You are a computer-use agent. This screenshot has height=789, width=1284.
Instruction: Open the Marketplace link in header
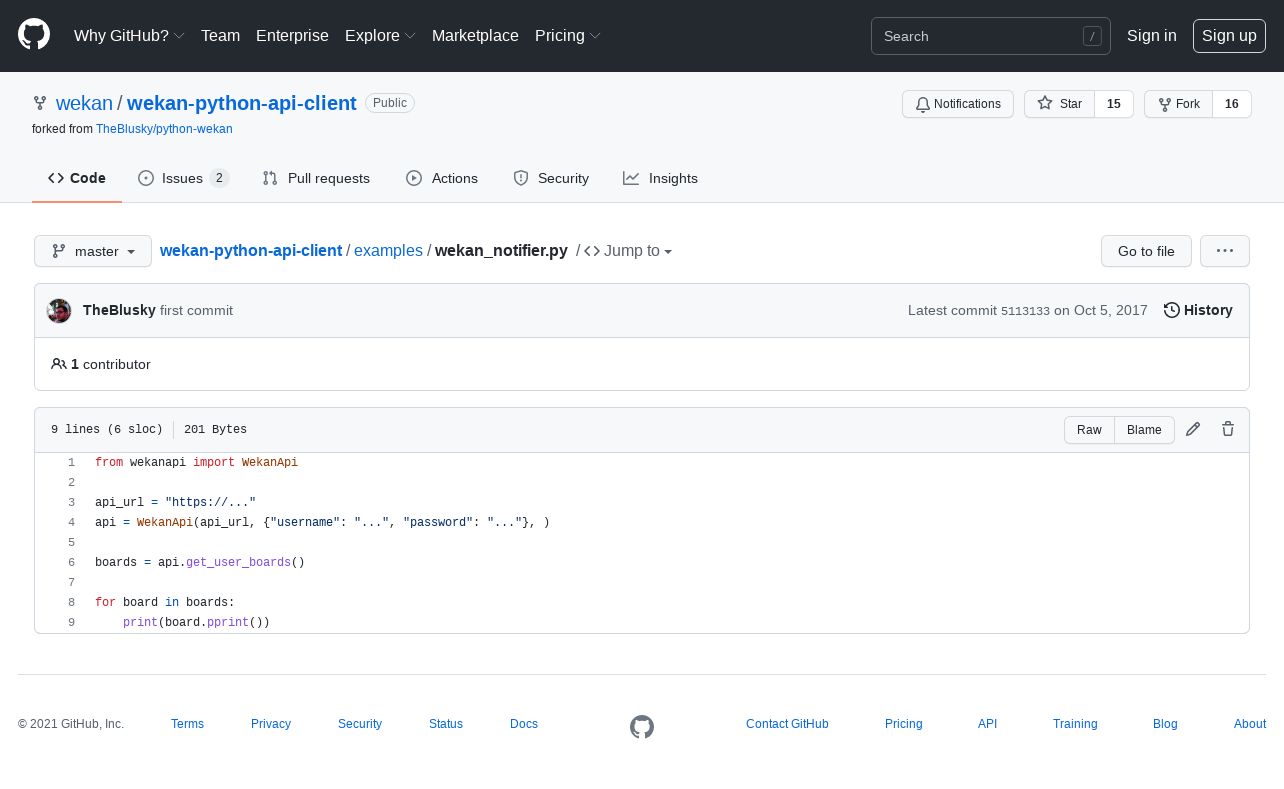tap(475, 36)
